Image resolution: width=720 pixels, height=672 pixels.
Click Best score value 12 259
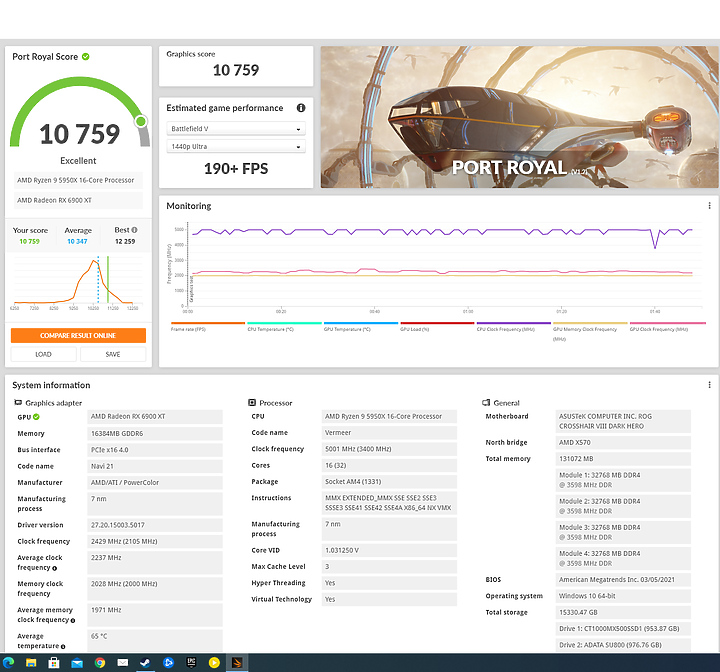tap(125, 241)
